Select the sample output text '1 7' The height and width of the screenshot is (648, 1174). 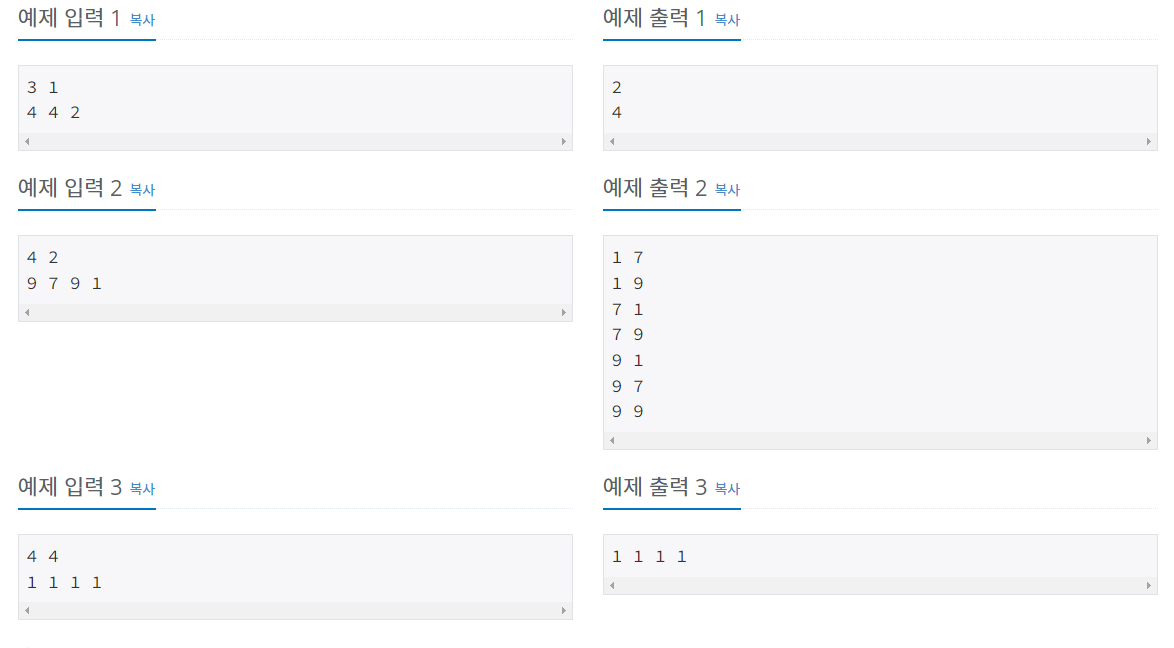[624, 257]
